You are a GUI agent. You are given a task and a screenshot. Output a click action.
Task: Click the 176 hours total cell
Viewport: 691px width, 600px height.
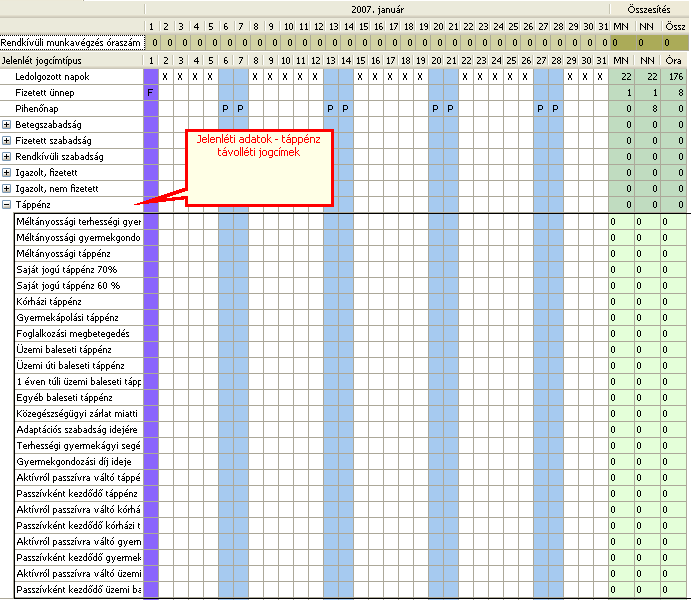675,77
